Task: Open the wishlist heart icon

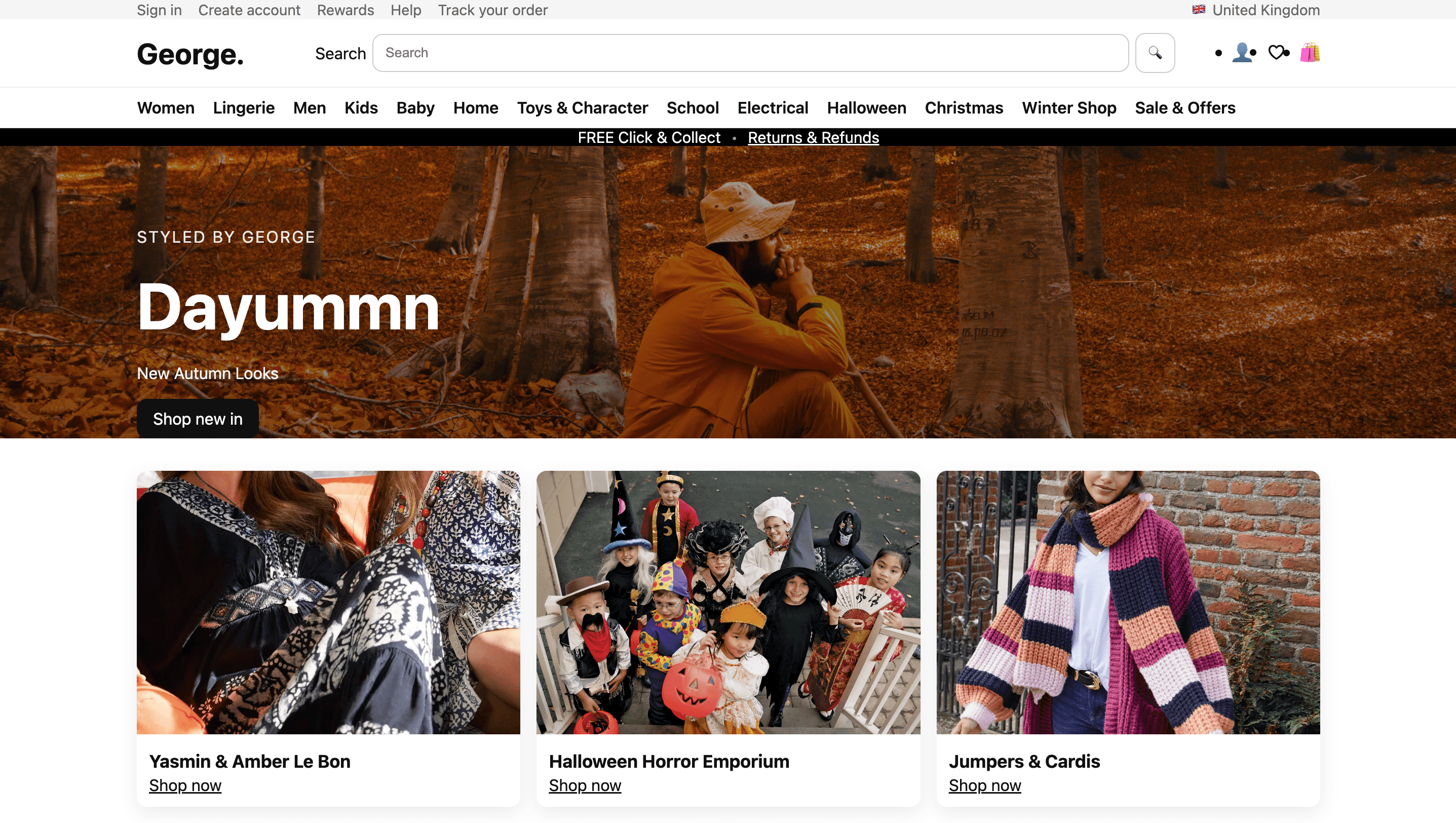Action: [1276, 53]
